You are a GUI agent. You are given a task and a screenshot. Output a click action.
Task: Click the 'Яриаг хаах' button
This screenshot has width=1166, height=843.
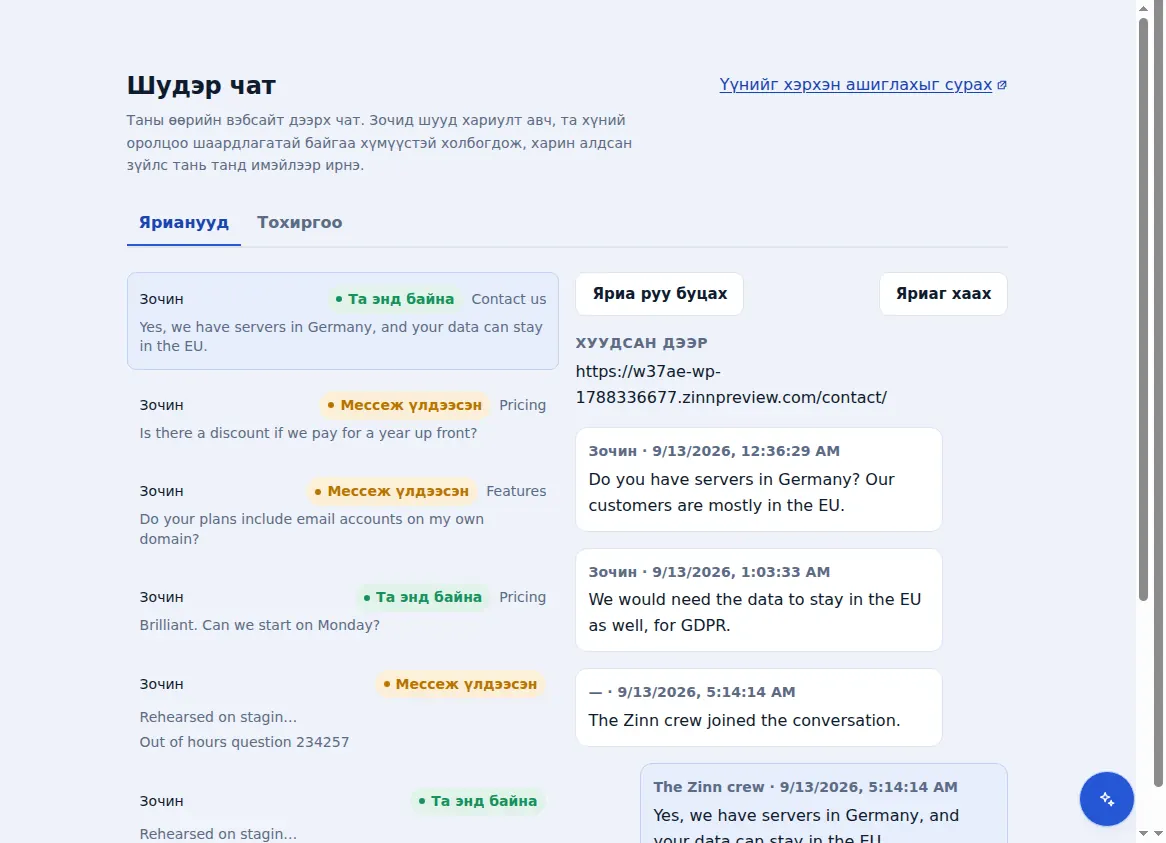pos(943,294)
